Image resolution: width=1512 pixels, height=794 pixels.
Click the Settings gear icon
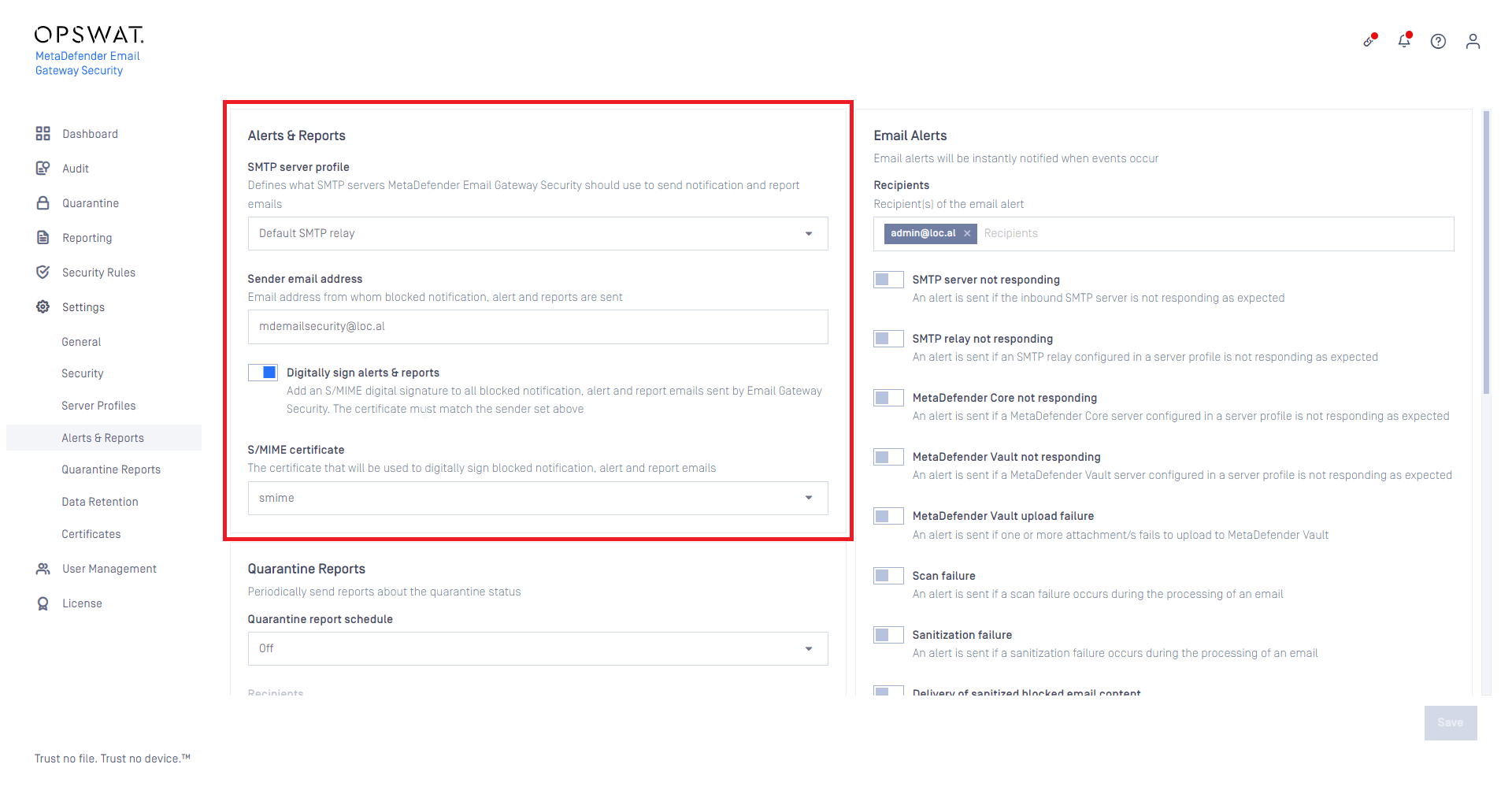43,307
